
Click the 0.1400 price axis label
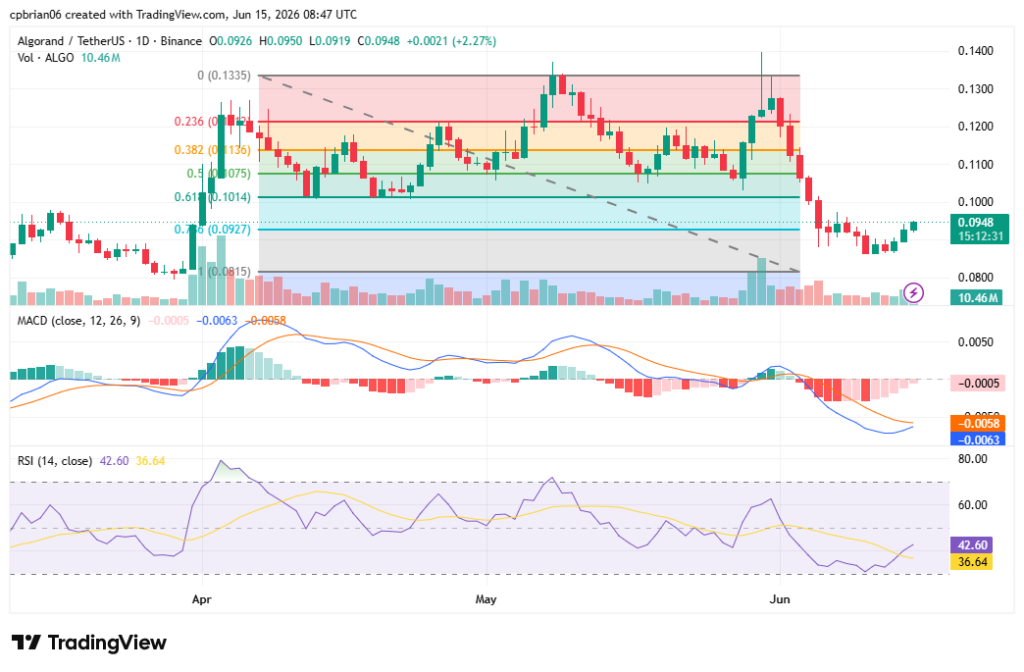[x=976, y=51]
